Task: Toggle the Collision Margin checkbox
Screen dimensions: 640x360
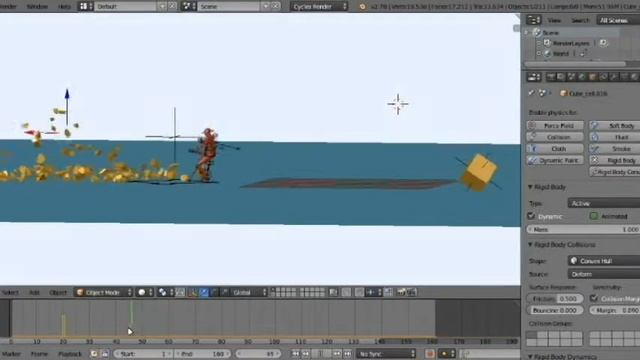Action: point(594,298)
